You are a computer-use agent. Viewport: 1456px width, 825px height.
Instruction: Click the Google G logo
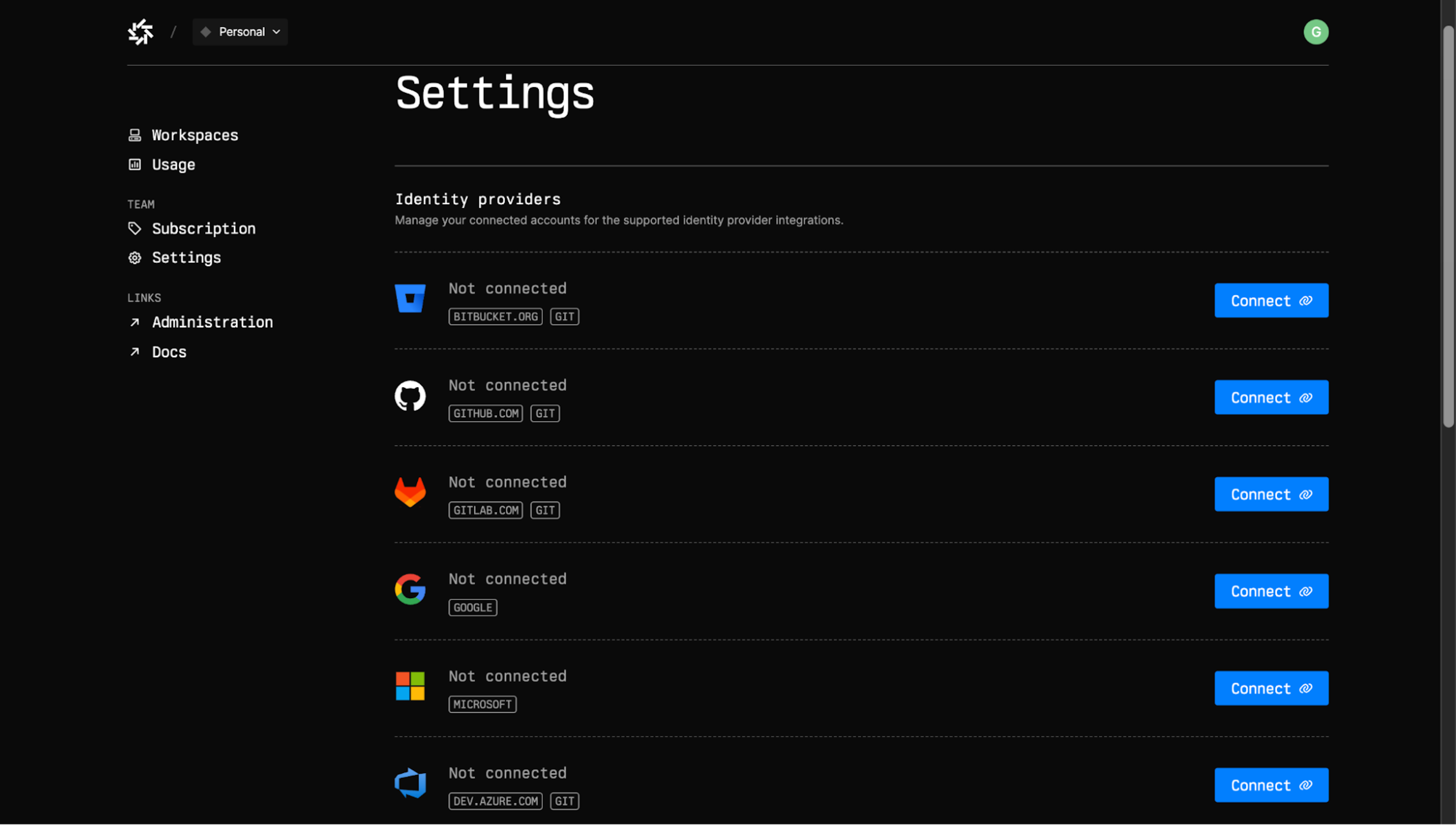tap(410, 589)
